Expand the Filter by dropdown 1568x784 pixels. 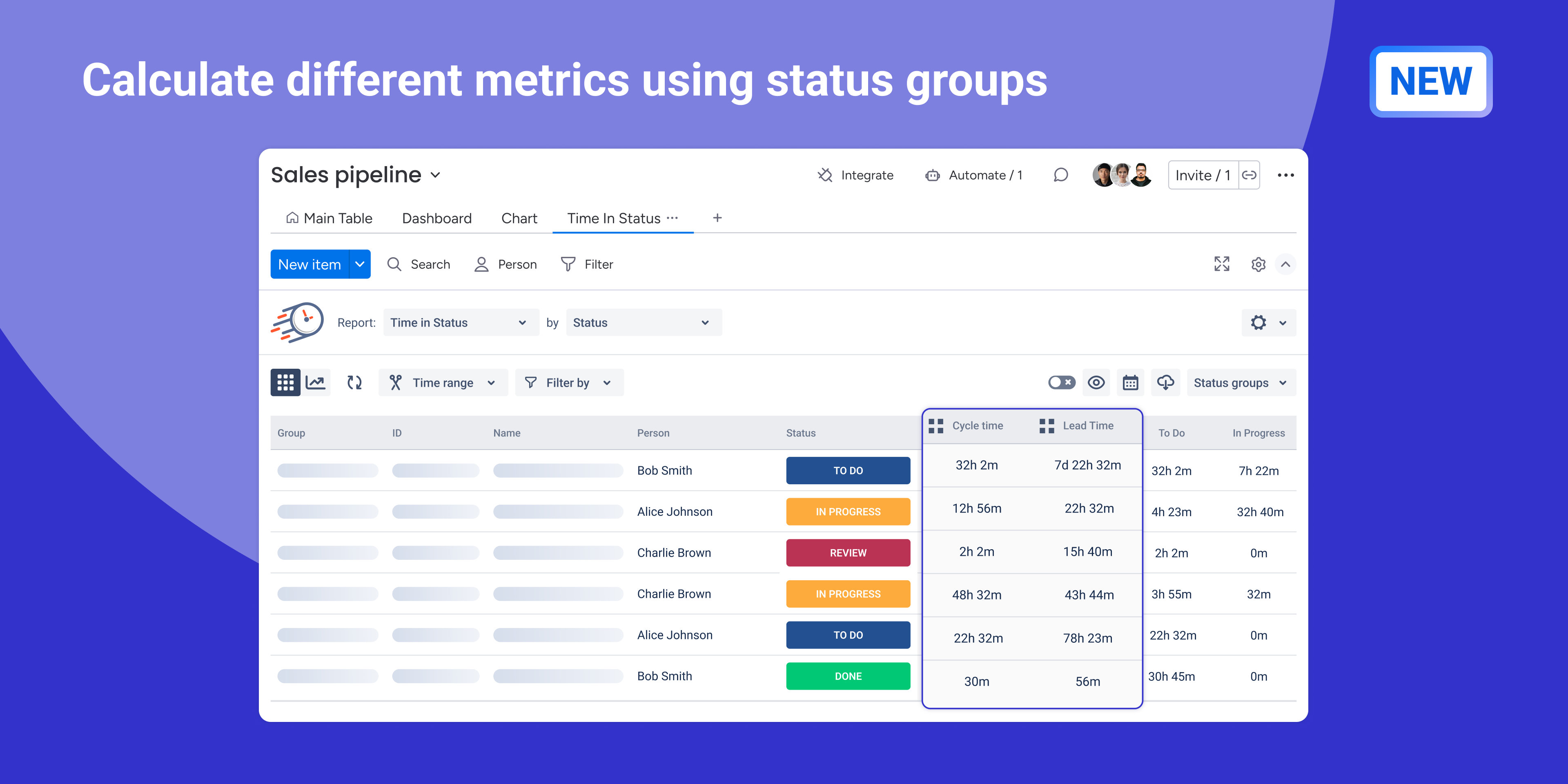click(569, 382)
